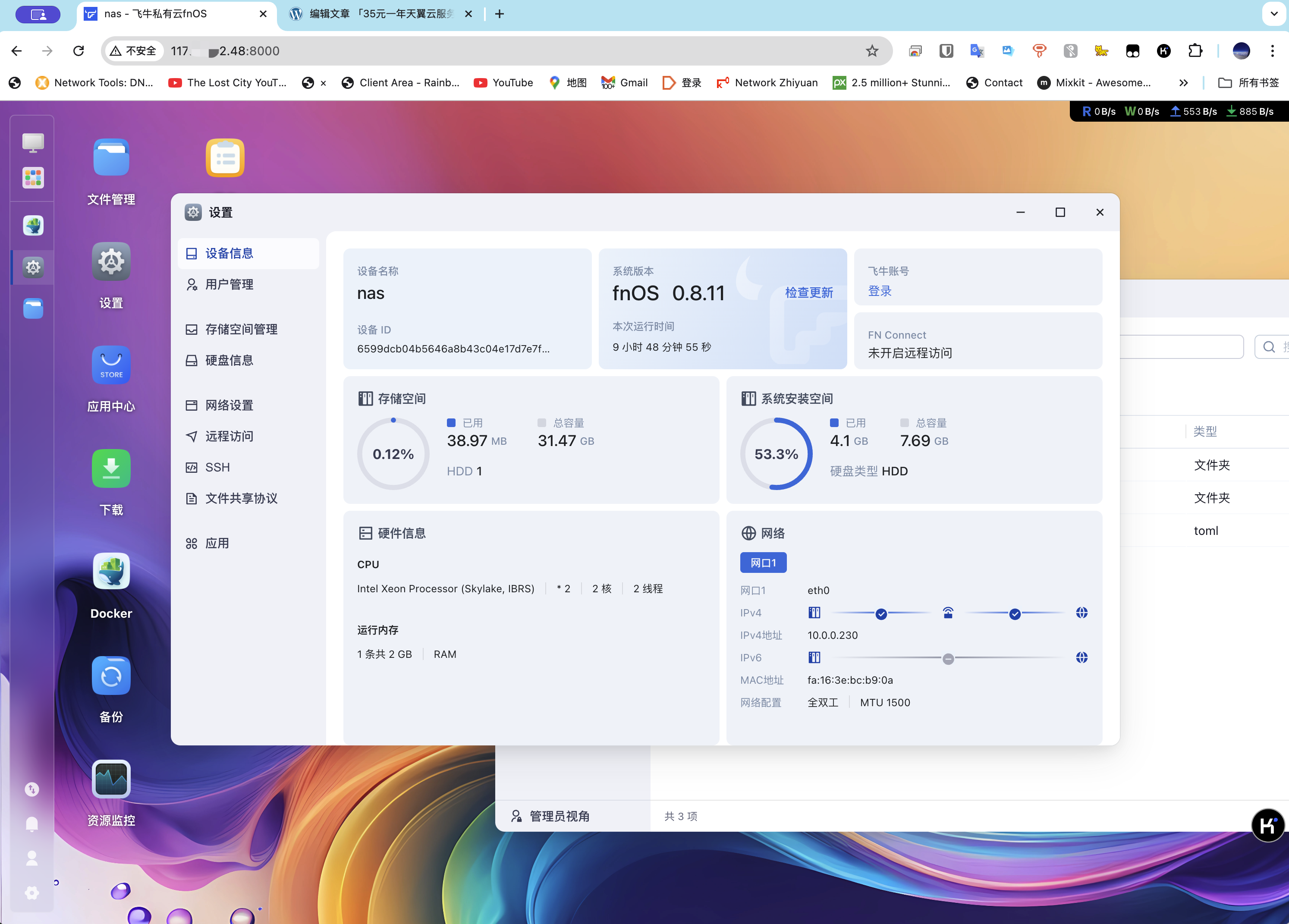The width and height of the screenshot is (1289, 924).
Task: Expand the hidden bookmarks chevron
Action: pyautogui.click(x=1183, y=83)
